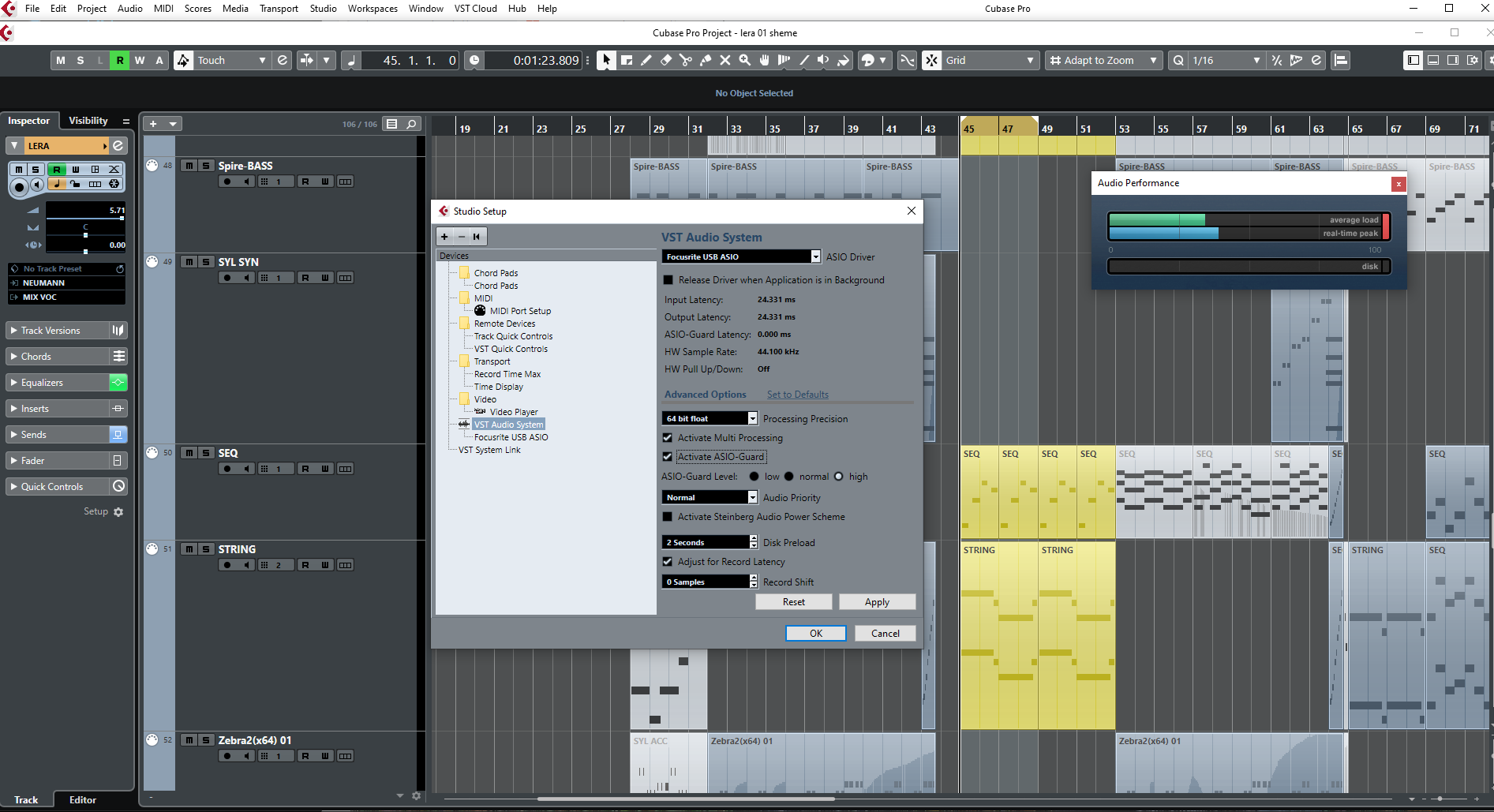Expand the Sends inspector section
The width and height of the screenshot is (1494, 812).
point(57,435)
